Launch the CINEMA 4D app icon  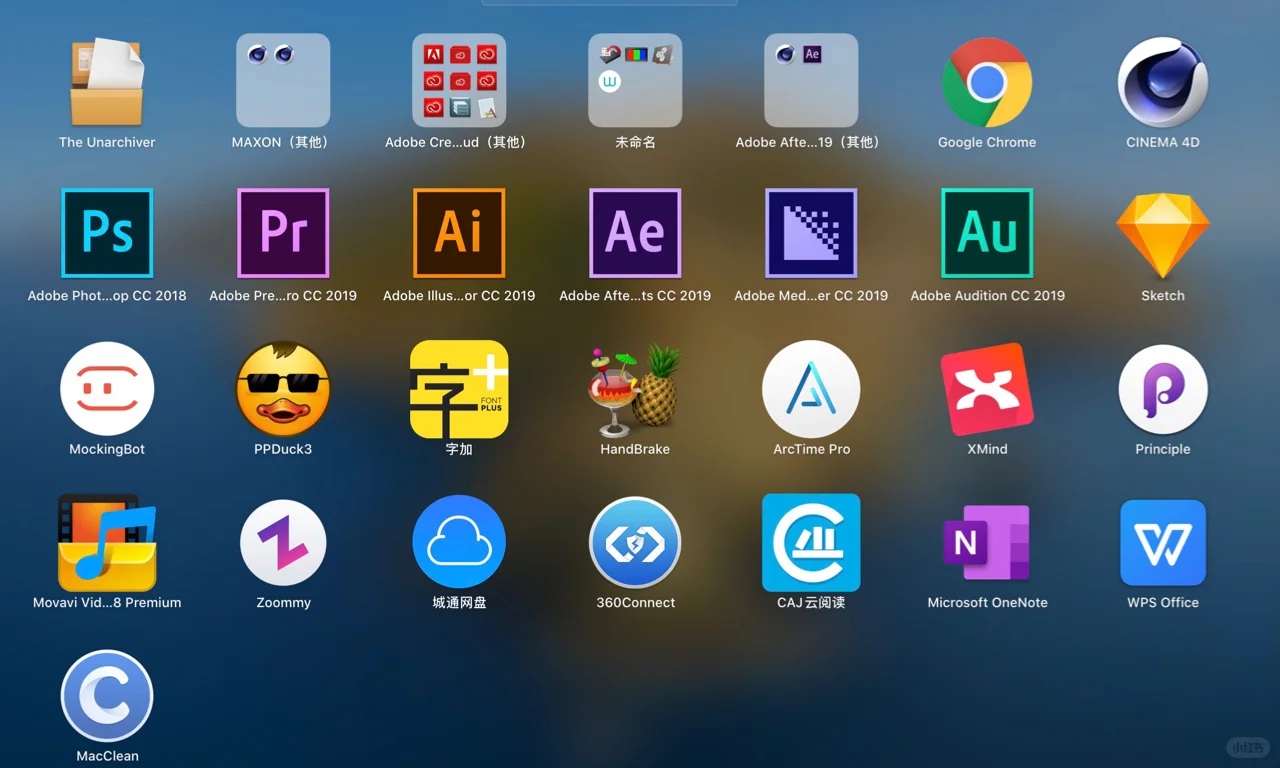[1163, 82]
